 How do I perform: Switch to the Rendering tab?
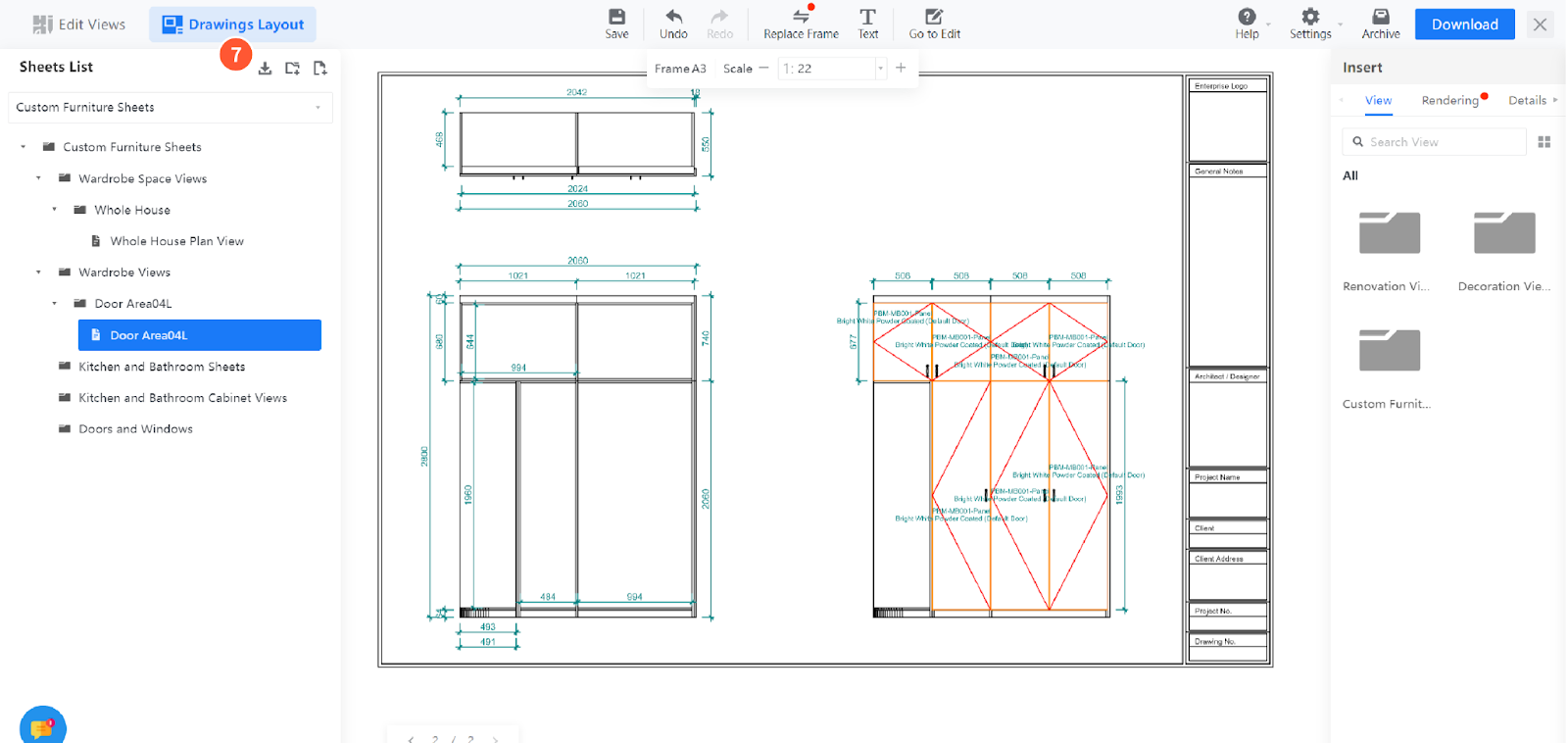(1449, 100)
